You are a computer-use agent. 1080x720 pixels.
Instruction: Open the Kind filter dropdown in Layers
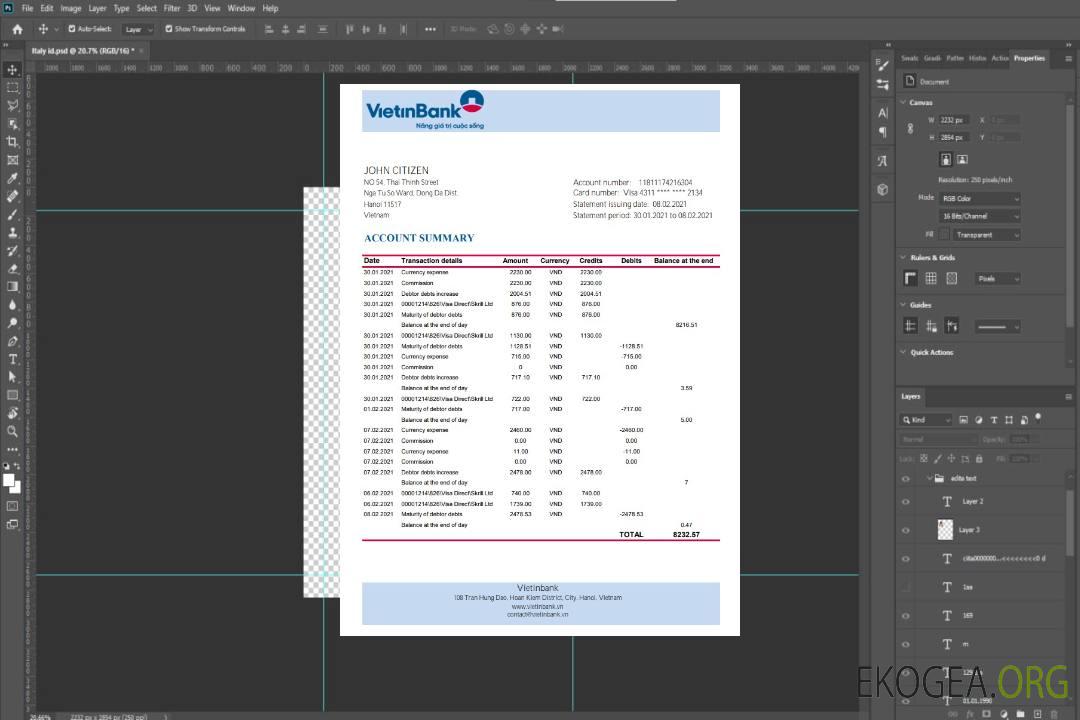click(926, 420)
